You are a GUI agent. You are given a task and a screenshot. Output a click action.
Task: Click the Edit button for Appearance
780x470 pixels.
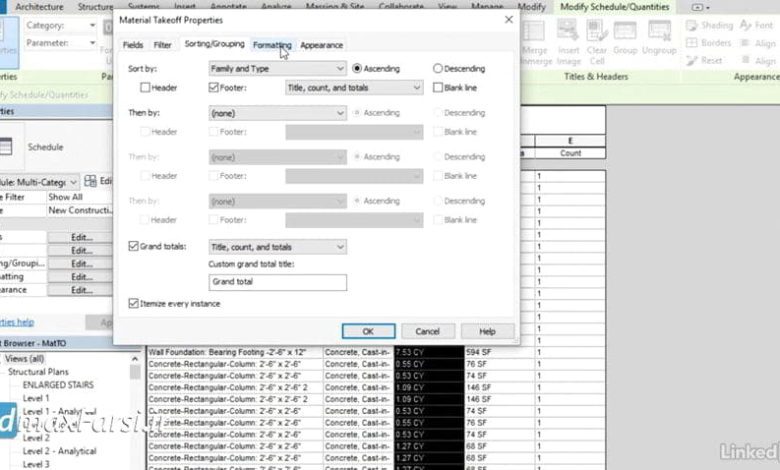pyautogui.click(x=82, y=290)
